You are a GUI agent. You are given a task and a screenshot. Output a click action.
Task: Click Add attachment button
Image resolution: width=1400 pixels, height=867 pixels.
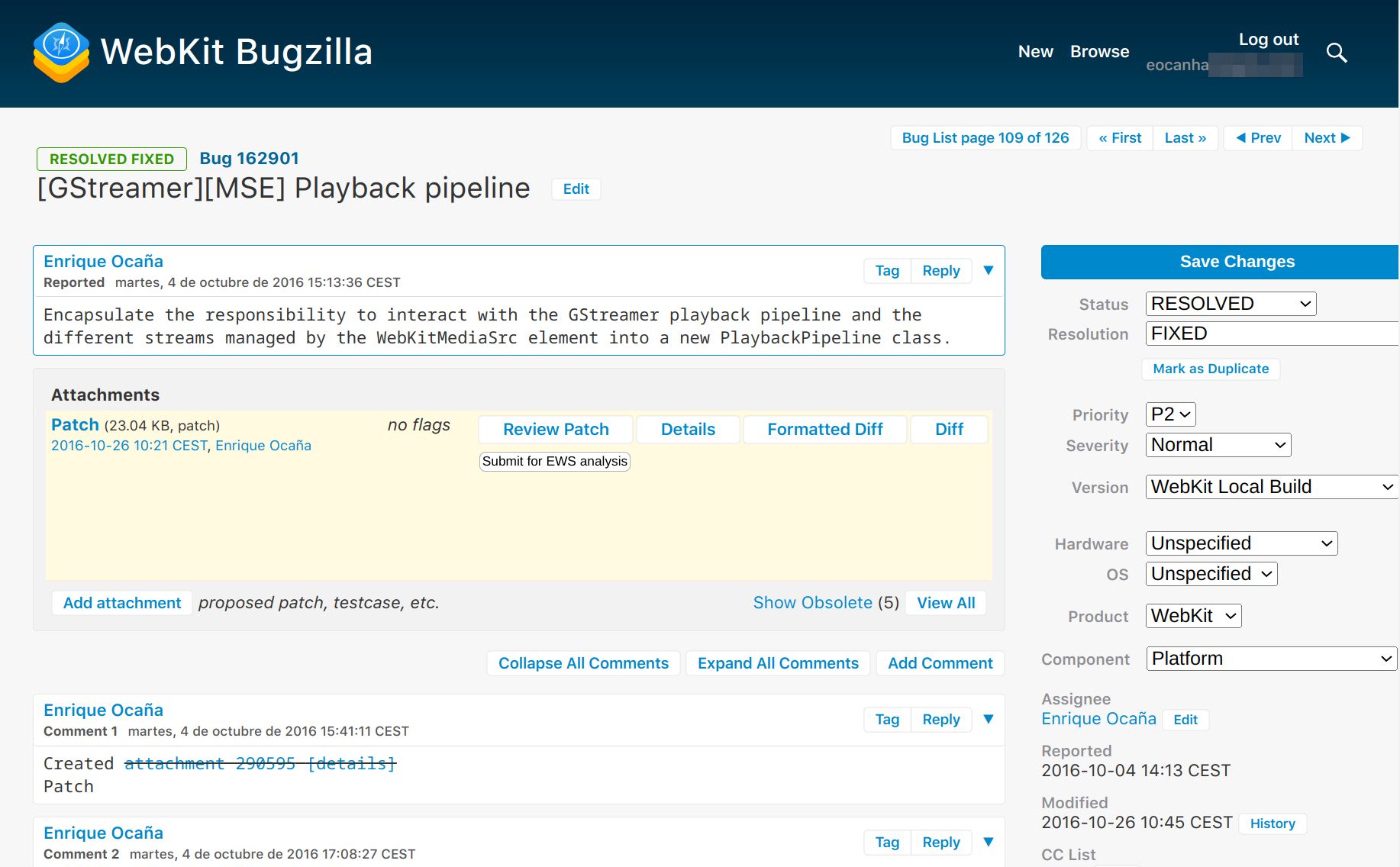point(122,603)
